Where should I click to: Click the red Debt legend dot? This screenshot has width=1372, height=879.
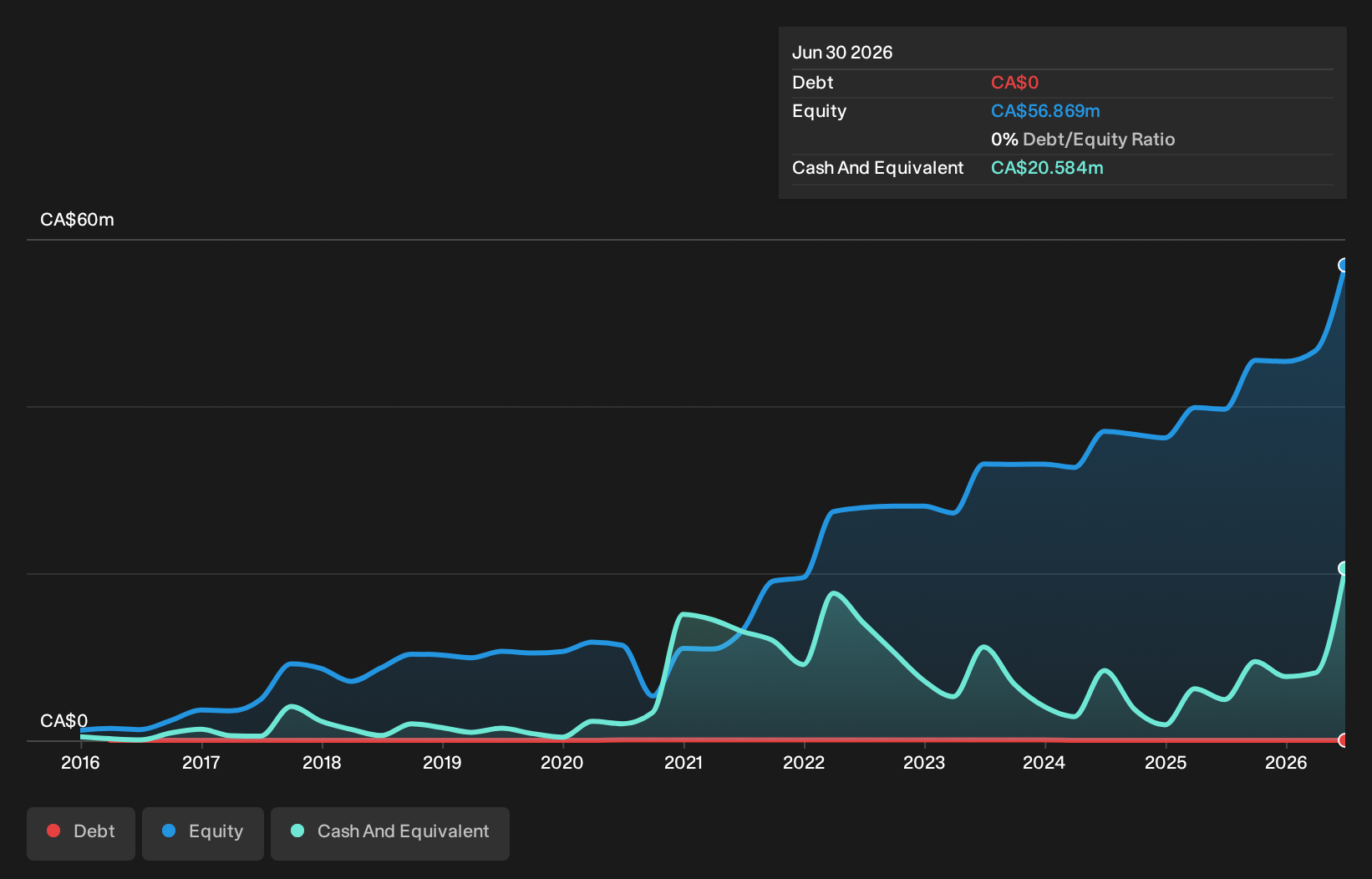(53, 831)
